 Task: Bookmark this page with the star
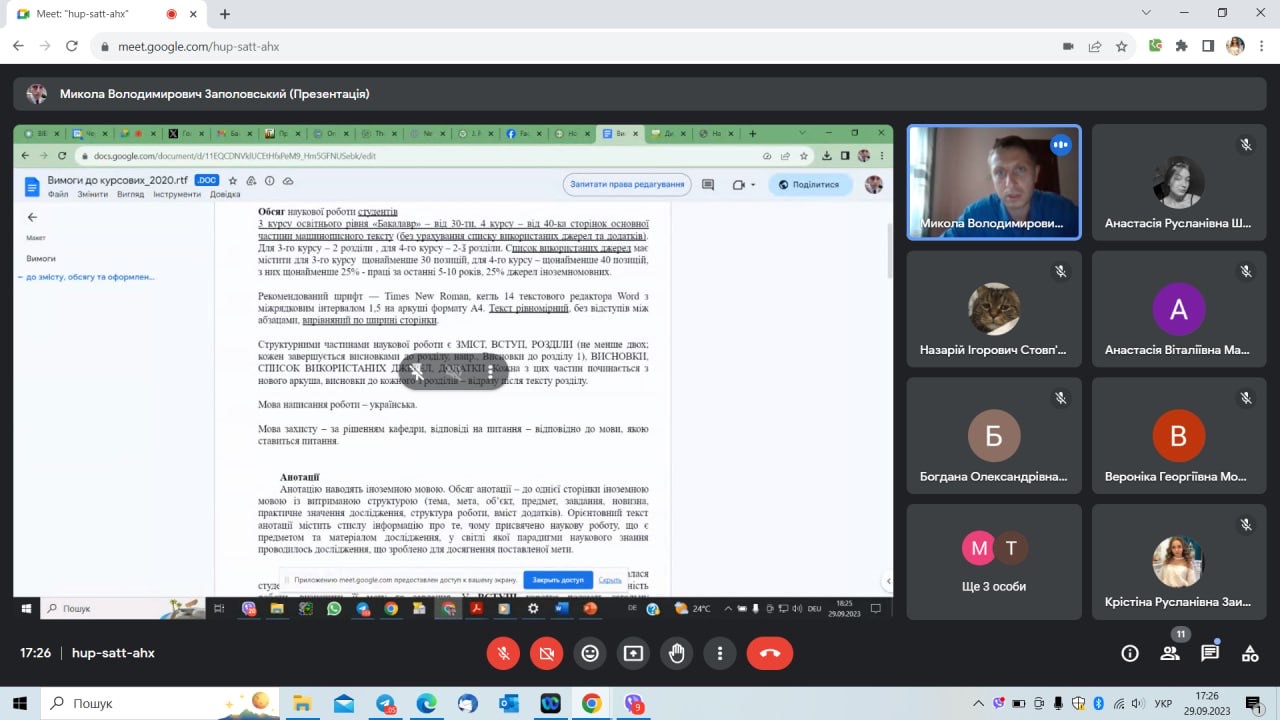click(x=1121, y=46)
